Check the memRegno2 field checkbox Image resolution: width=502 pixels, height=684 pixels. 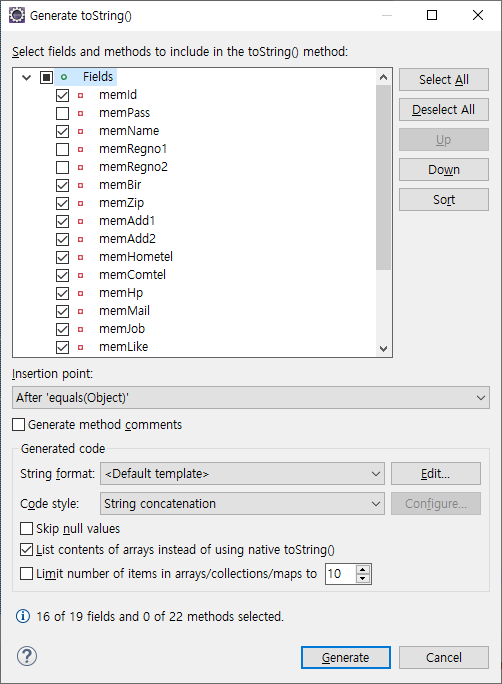(x=62, y=167)
